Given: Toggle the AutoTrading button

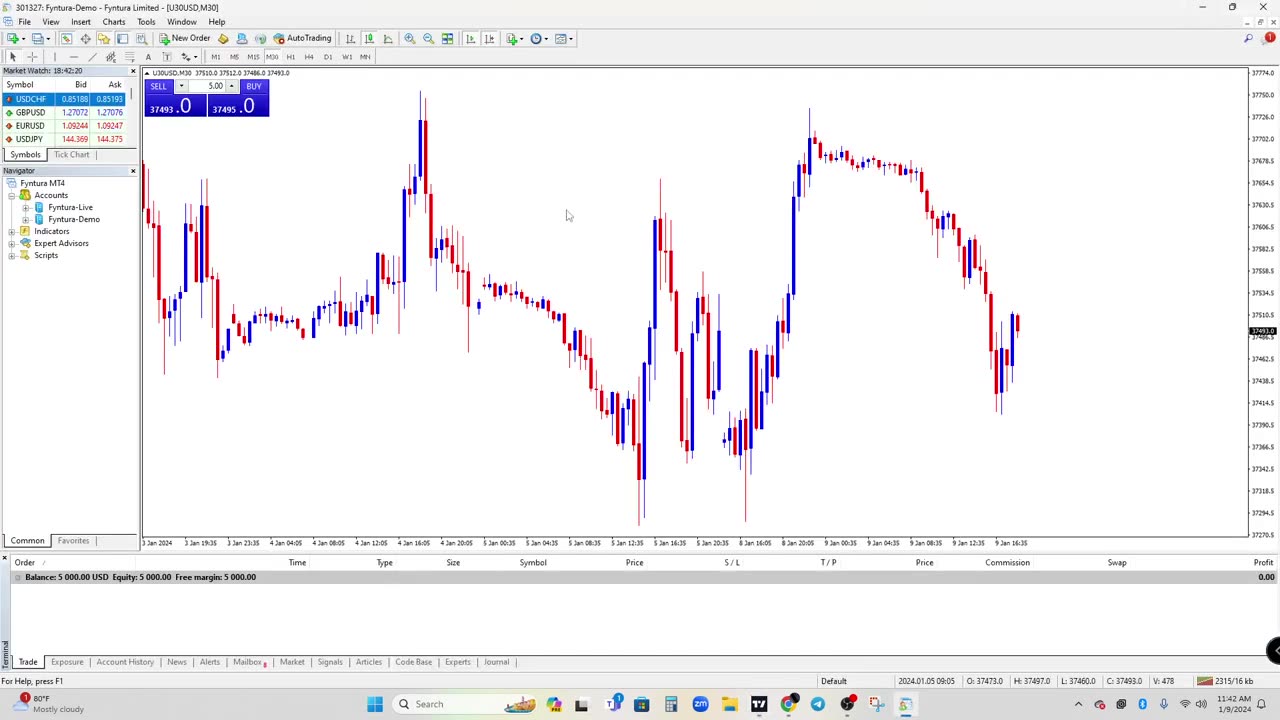Looking at the screenshot, I should pyautogui.click(x=302, y=38).
